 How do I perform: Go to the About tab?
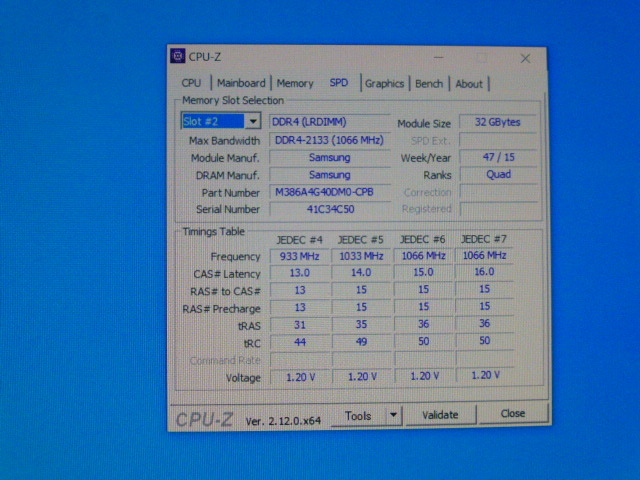coord(469,84)
